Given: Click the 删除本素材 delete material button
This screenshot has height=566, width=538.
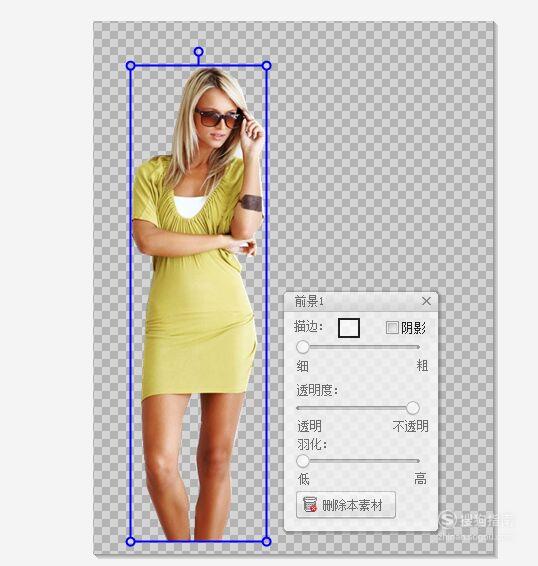Looking at the screenshot, I should coord(346,505).
